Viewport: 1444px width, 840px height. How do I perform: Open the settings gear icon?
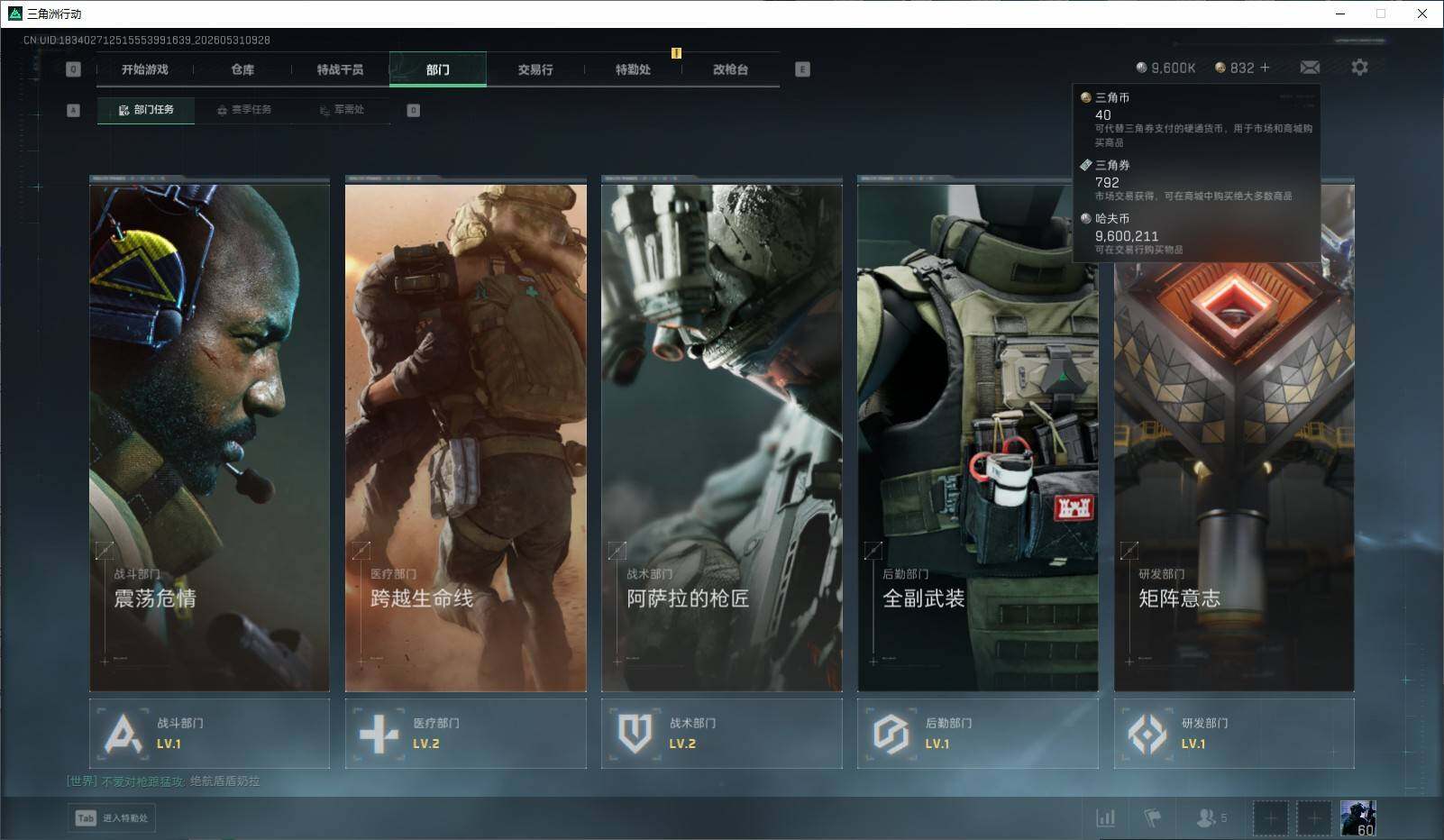point(1359,68)
